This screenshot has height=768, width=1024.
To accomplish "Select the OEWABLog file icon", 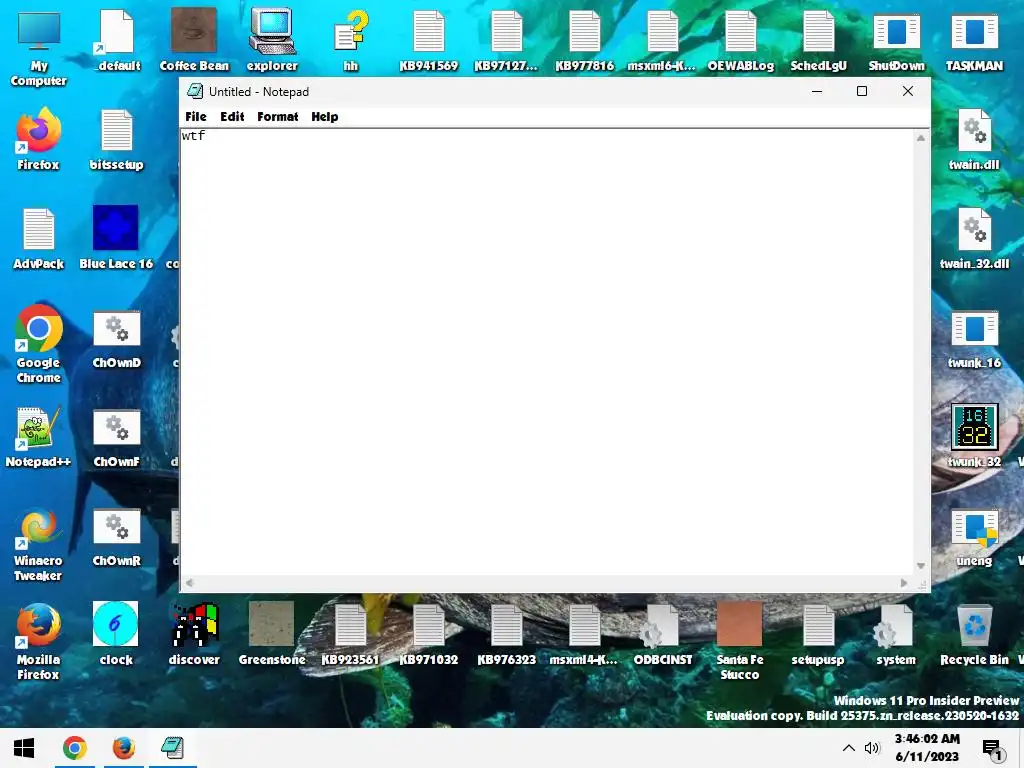I will 741,40.
